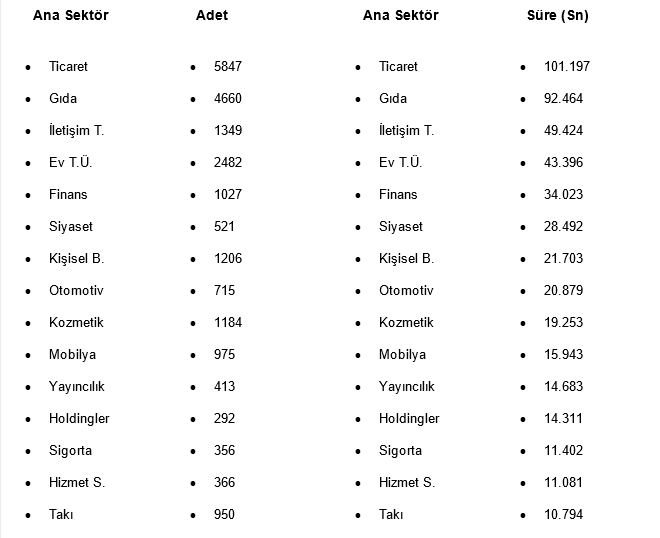Select the Adet value 1349
Image resolution: width=660 pixels, height=538 pixels.
(228, 130)
